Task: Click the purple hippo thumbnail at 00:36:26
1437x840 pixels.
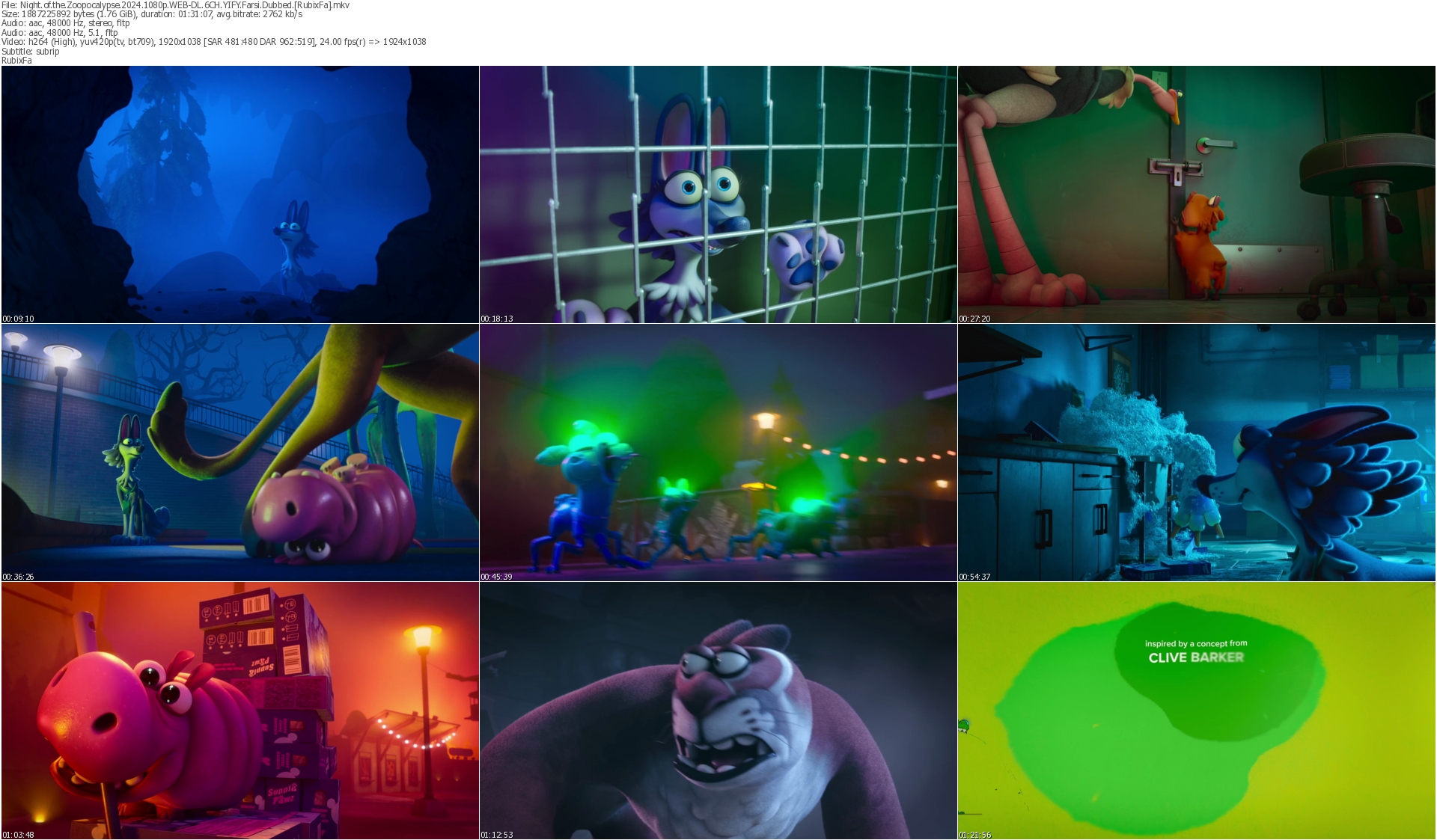Action: pos(240,453)
